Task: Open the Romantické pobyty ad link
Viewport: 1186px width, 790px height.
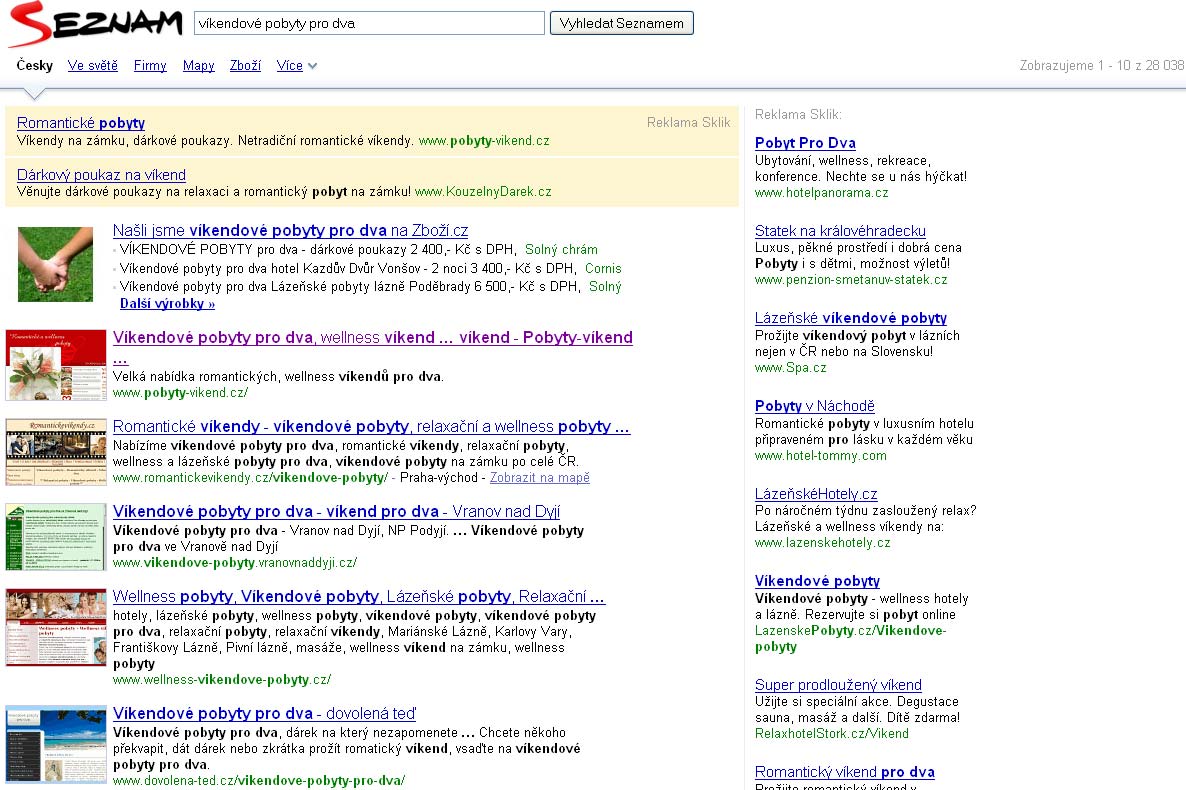Action: point(81,123)
